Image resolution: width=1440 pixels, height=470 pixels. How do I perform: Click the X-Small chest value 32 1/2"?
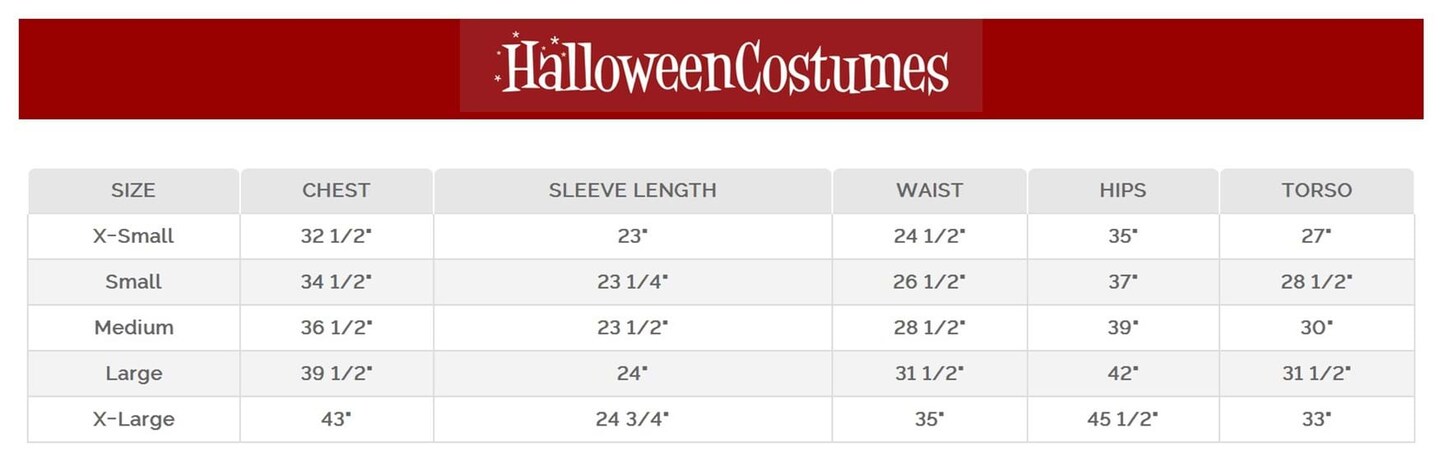(336, 236)
